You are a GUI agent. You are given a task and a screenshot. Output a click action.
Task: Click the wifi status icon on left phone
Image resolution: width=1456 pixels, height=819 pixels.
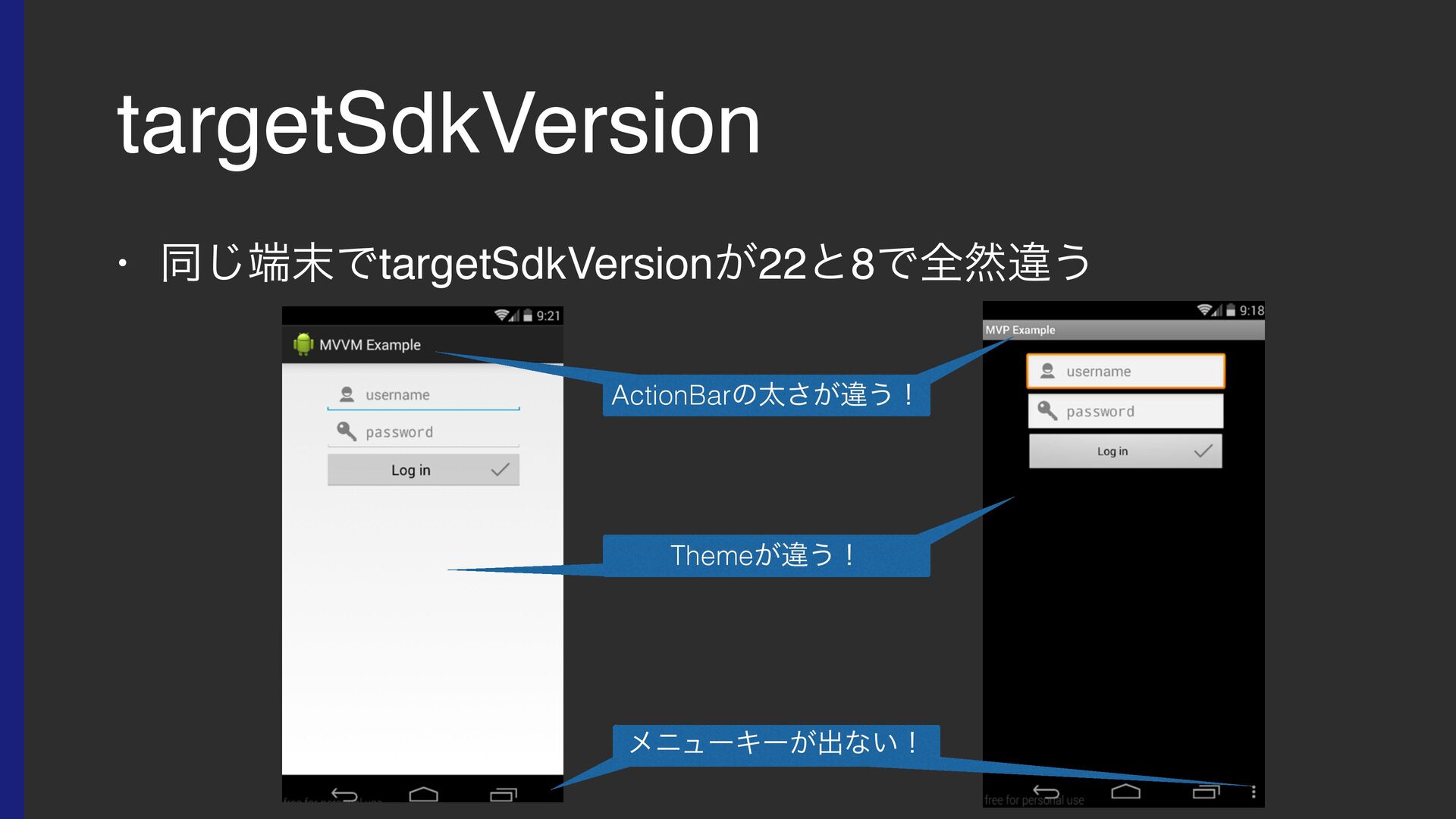coord(501,315)
